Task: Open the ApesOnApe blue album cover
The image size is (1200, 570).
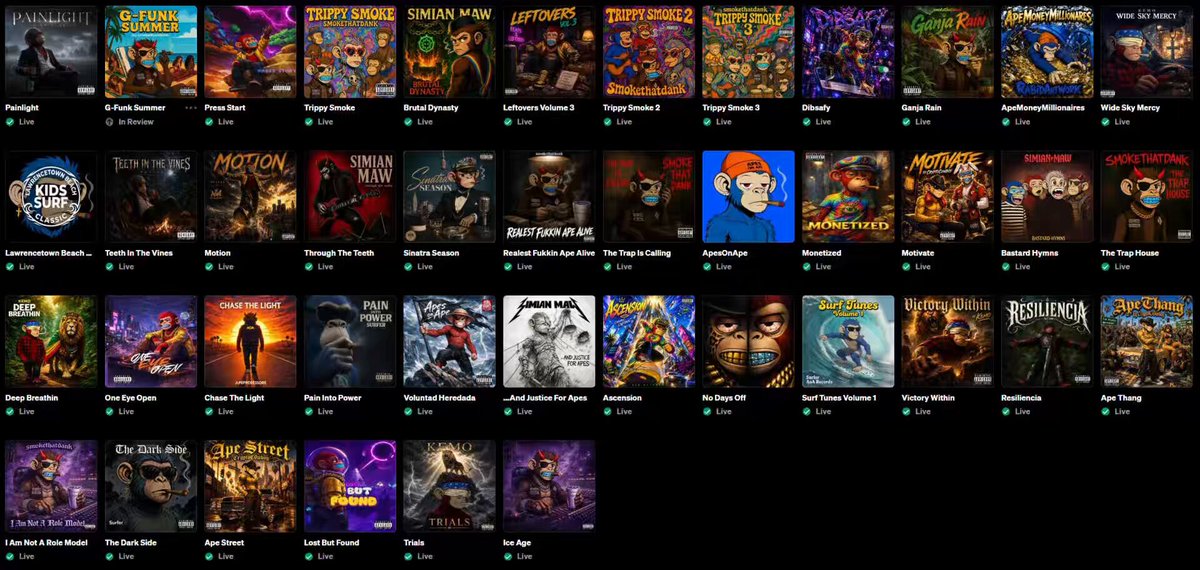Action: [749, 197]
